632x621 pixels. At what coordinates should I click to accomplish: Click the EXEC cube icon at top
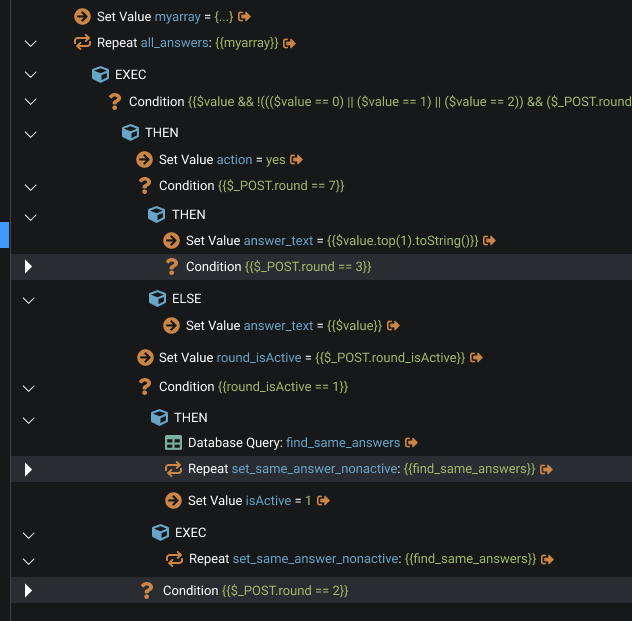point(100,74)
